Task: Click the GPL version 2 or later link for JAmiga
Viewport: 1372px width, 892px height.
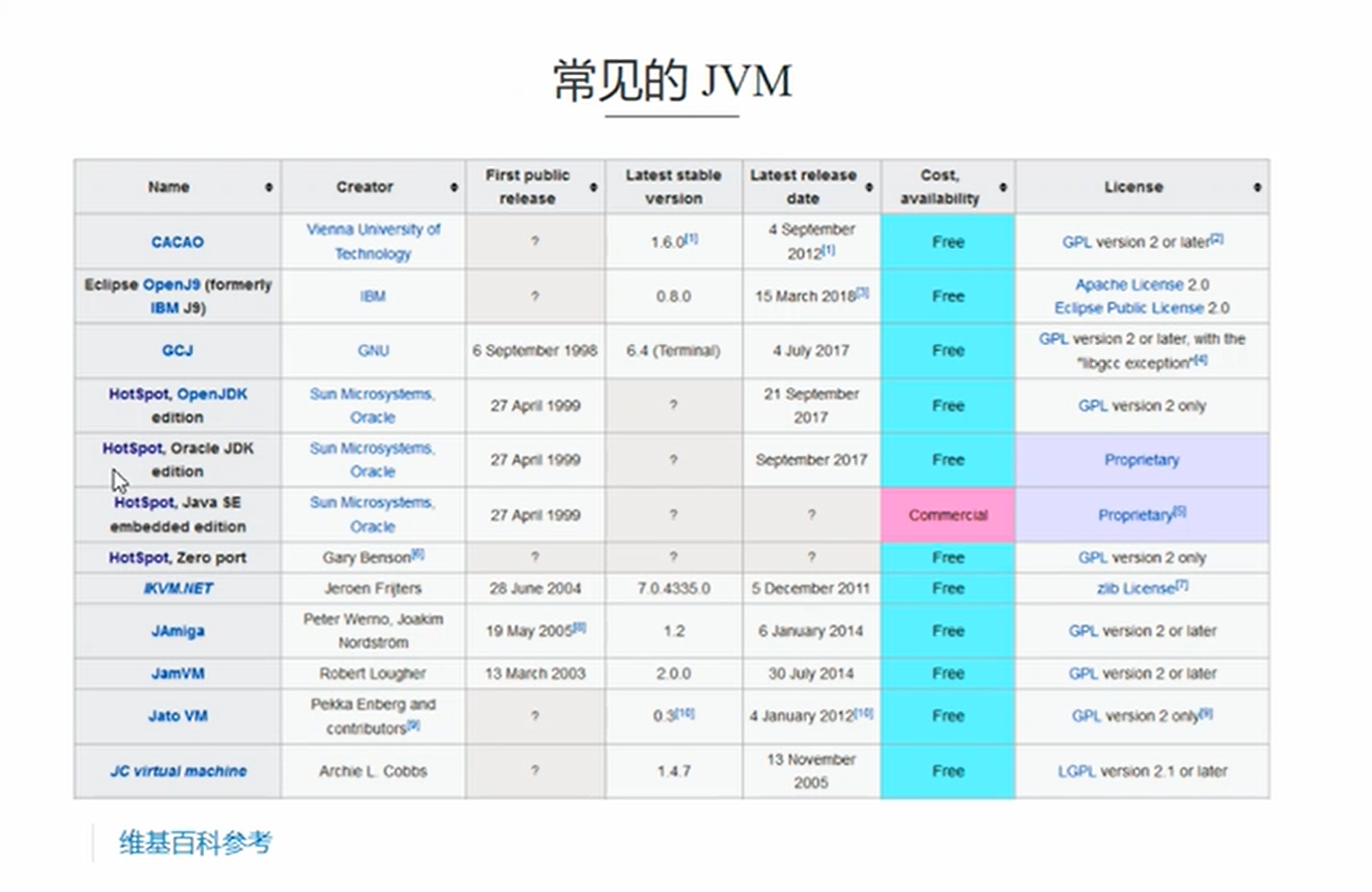Action: click(1141, 631)
